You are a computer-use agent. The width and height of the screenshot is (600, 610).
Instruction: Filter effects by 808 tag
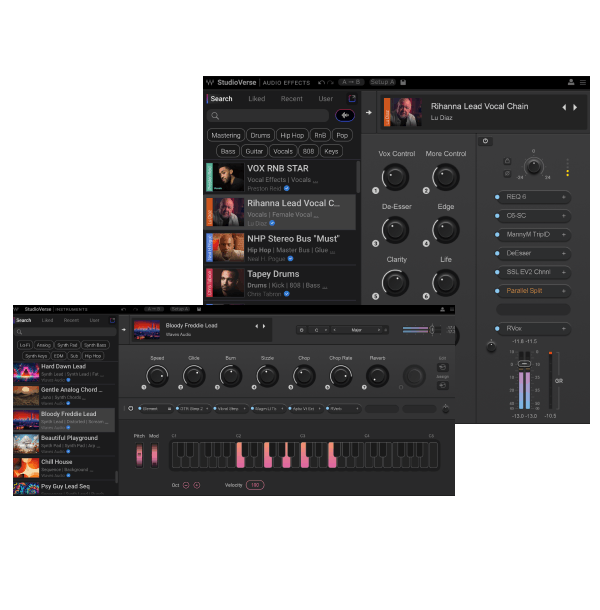coord(308,151)
